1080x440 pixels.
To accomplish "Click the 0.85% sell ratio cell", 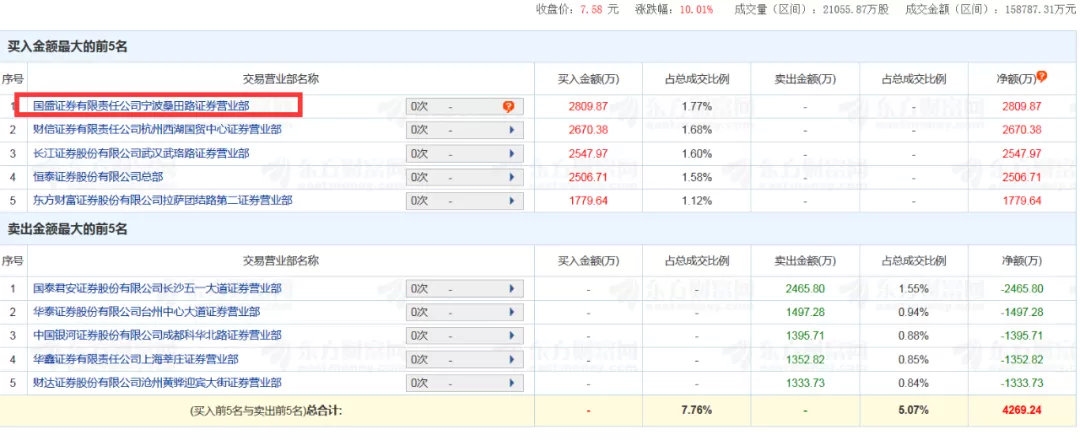I will (913, 359).
